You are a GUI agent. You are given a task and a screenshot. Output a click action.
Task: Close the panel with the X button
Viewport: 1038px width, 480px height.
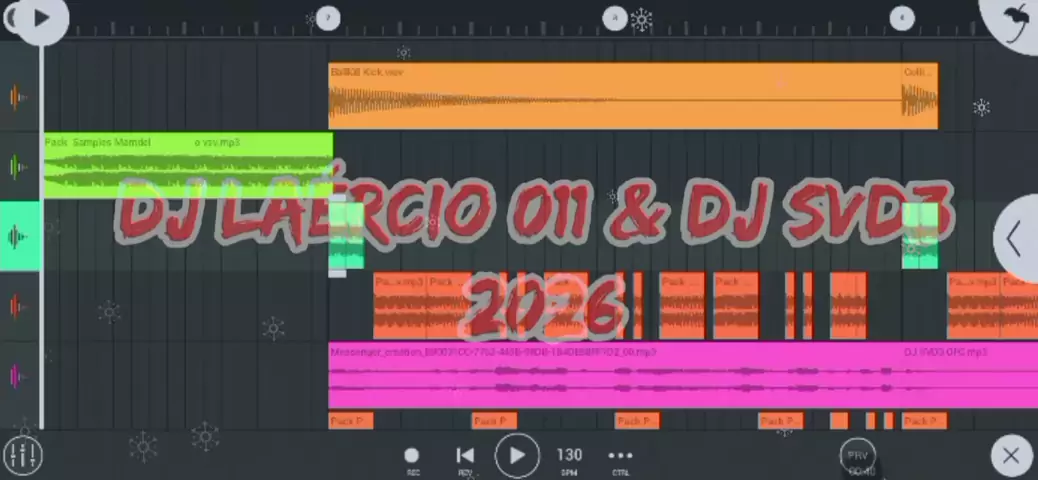pos(1010,456)
